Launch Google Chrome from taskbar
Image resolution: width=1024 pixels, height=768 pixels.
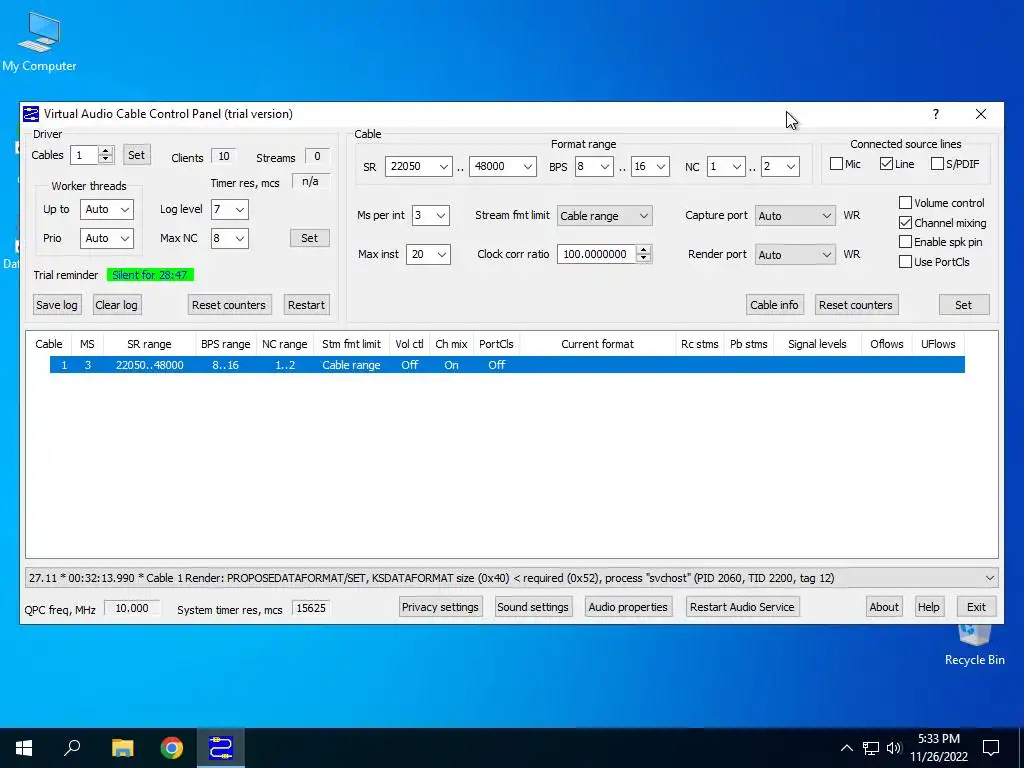click(172, 748)
